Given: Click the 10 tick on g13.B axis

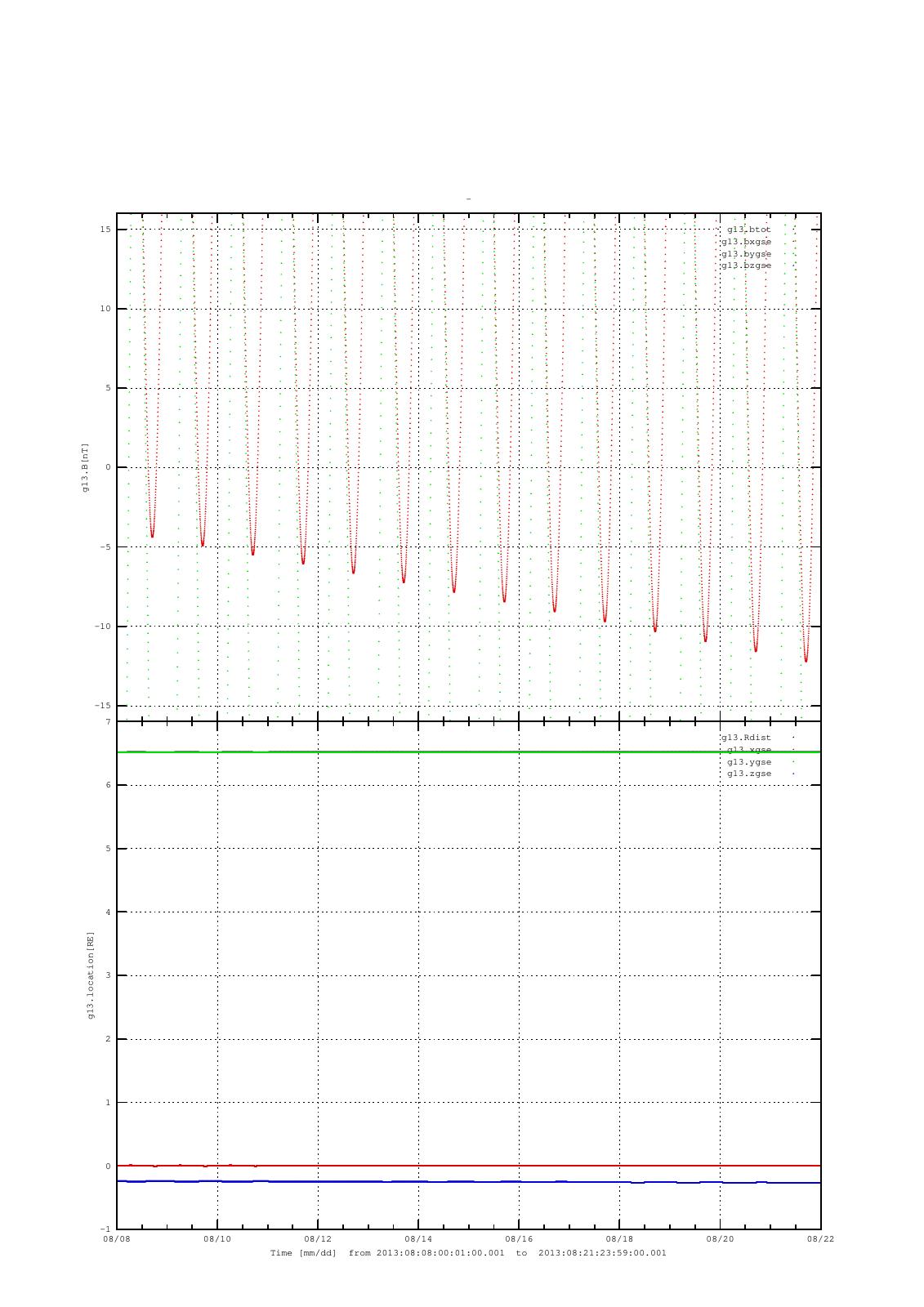Looking at the screenshot, I should coord(105,309).
